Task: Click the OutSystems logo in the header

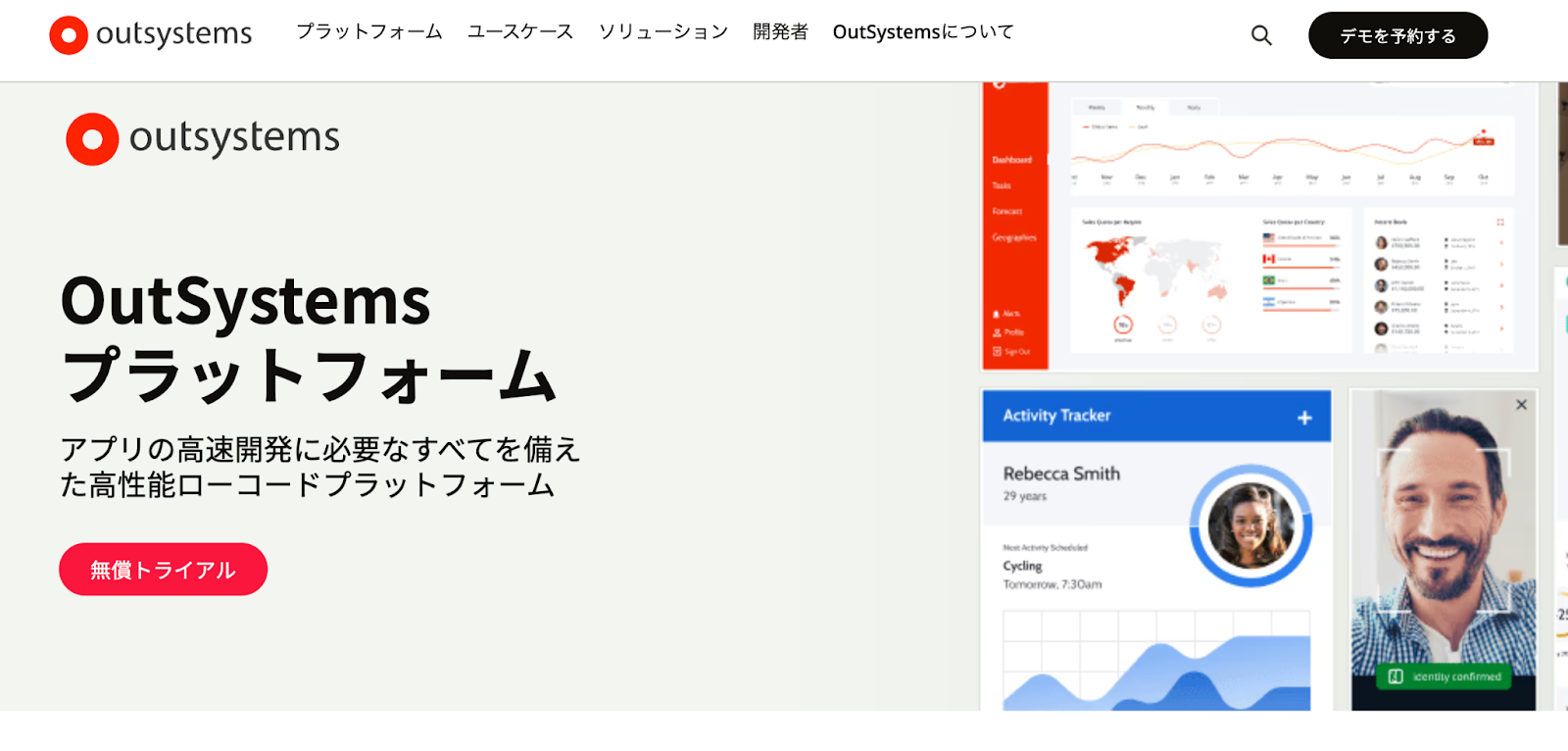Action: click(151, 34)
